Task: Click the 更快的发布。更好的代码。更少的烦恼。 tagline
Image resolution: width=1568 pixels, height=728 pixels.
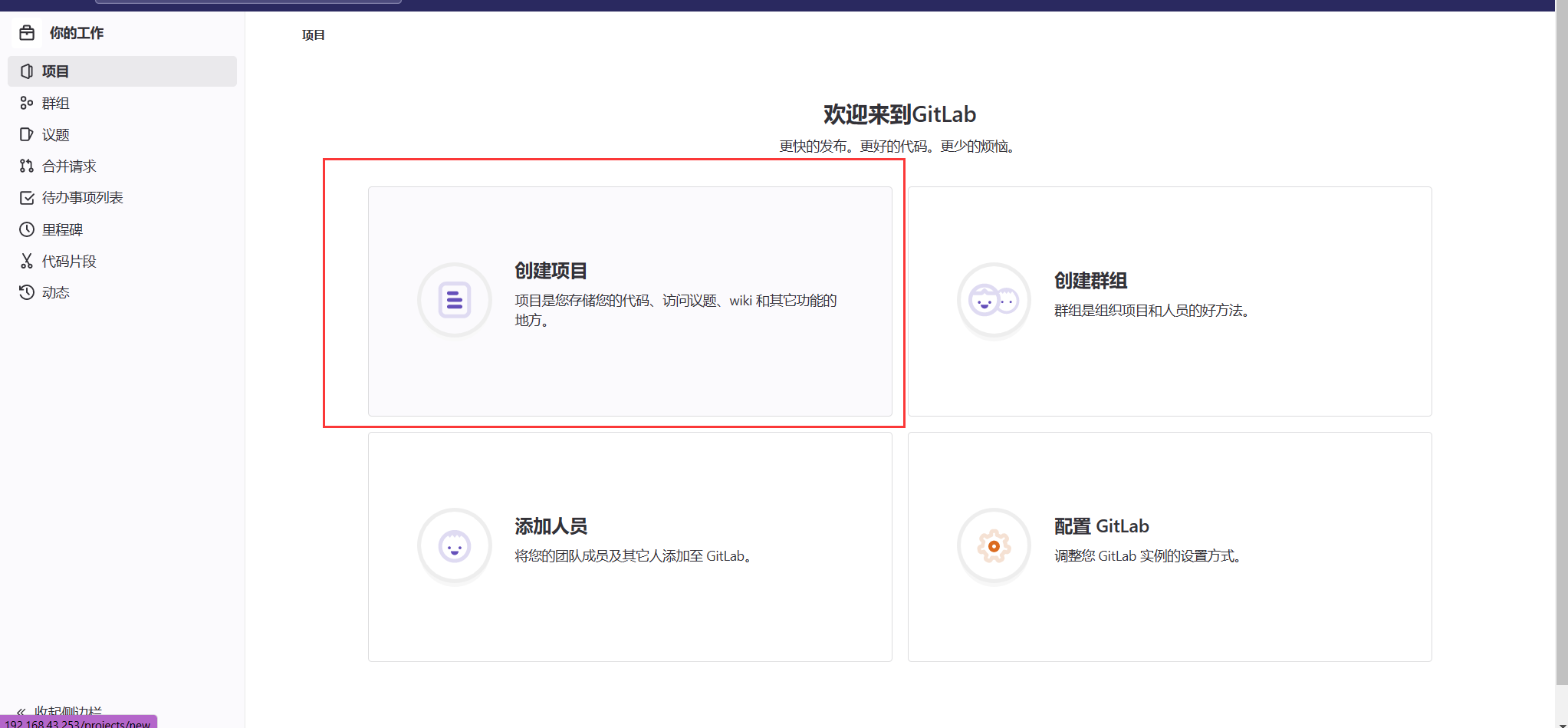Action: tap(899, 147)
